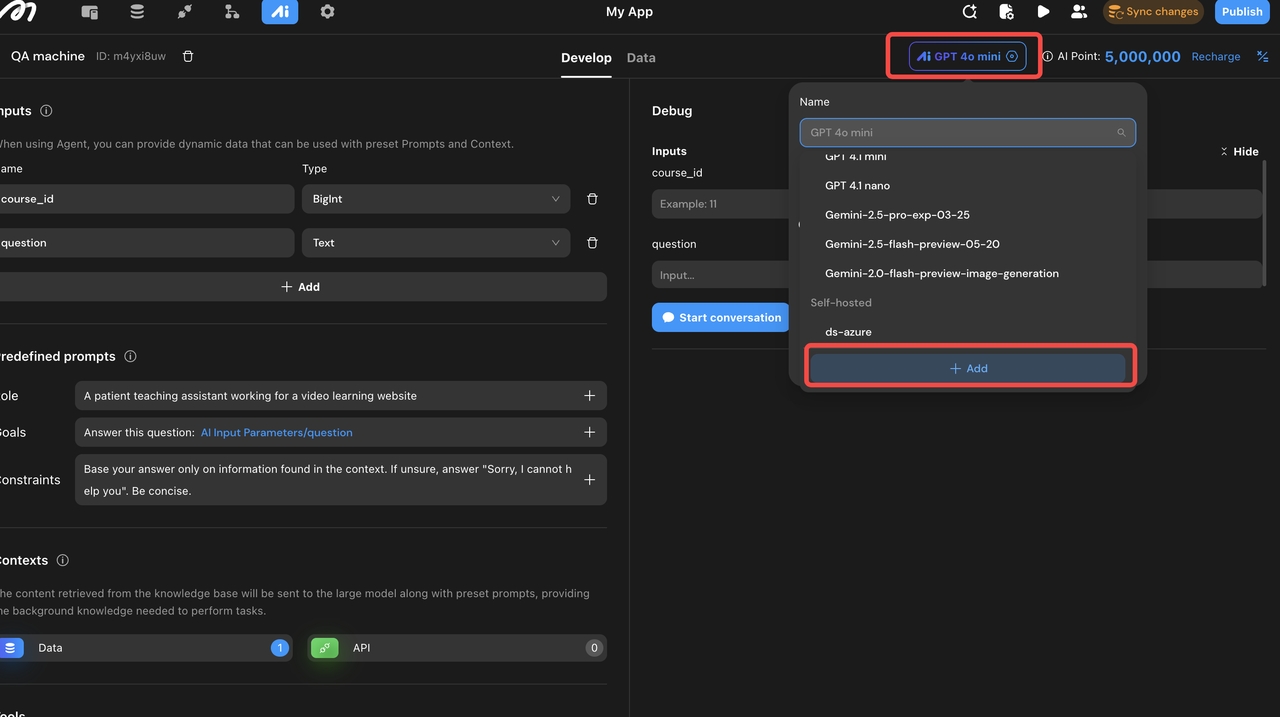1280x717 pixels.
Task: Open the collaborators people icon
Action: click(1078, 12)
